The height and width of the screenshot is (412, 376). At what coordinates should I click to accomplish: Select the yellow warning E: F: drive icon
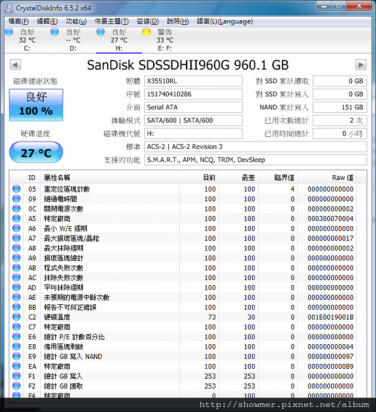click(x=146, y=32)
